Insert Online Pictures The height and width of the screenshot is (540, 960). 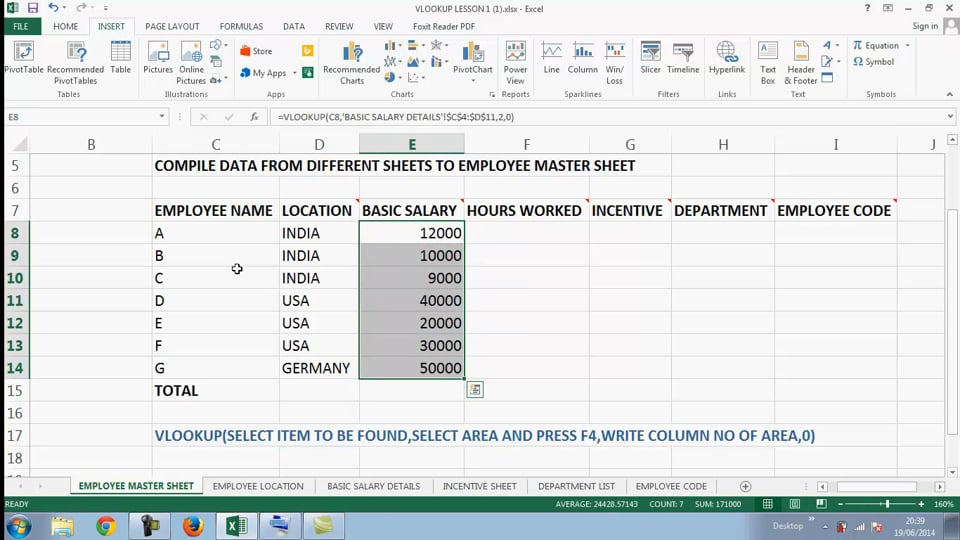(x=191, y=63)
